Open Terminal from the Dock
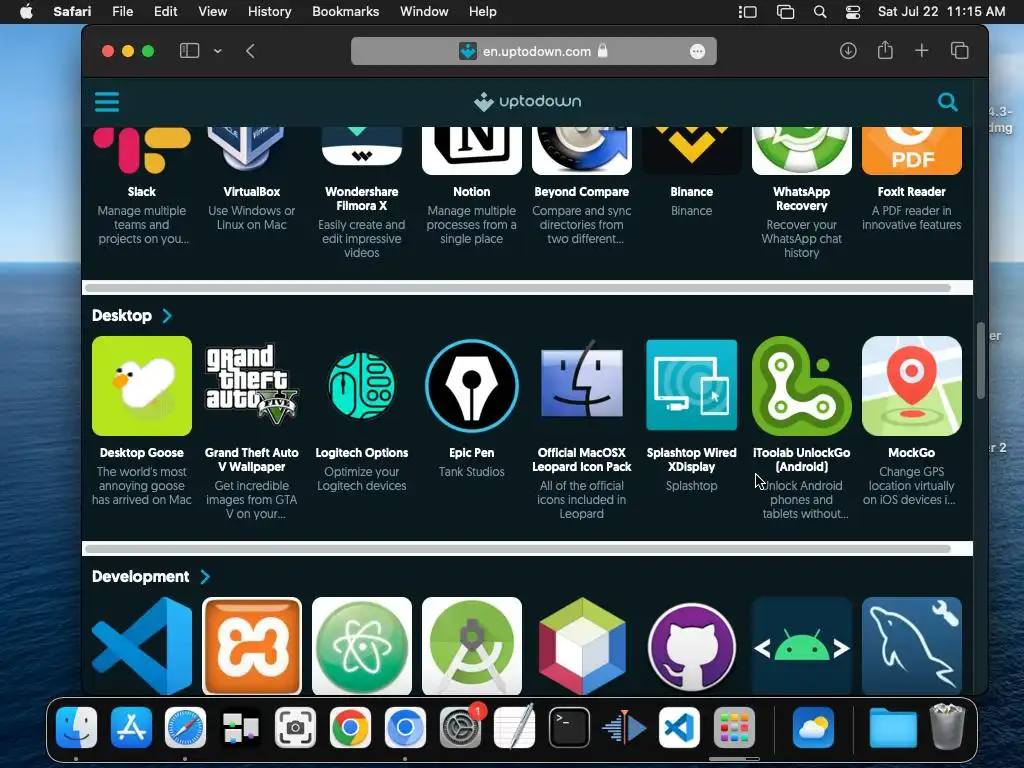 [569, 728]
